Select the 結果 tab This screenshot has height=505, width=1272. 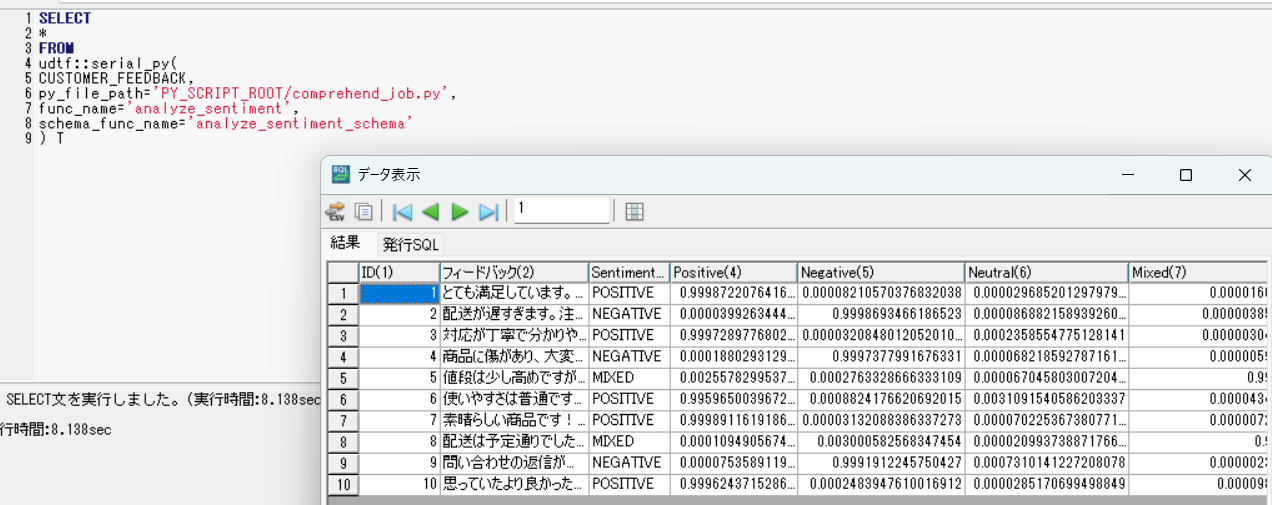tap(345, 243)
